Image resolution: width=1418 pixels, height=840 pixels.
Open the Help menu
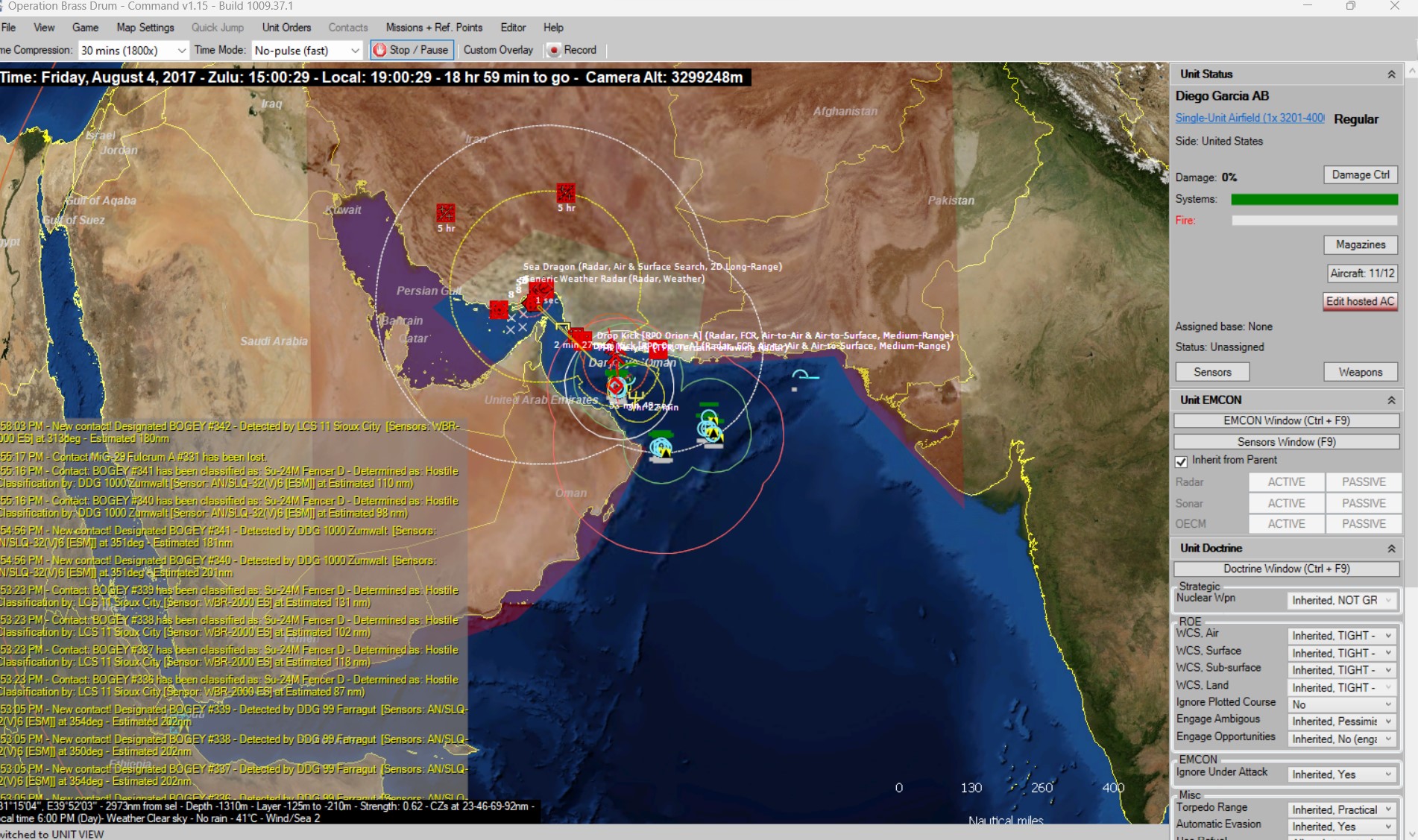[x=553, y=28]
